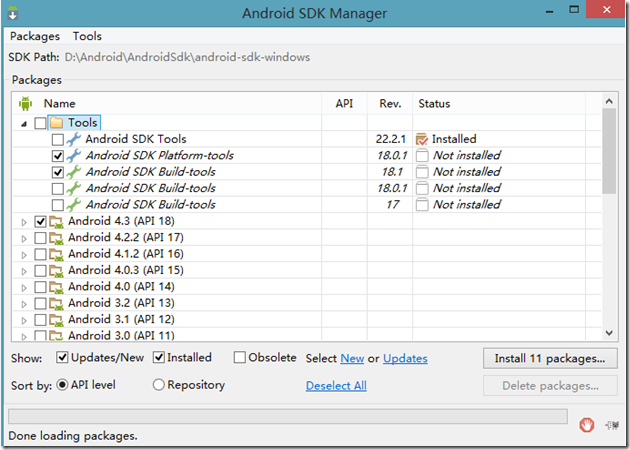Check Android SDK Build-tools 18.0.1 checkbox
The height and width of the screenshot is (450, 630).
click(57, 189)
